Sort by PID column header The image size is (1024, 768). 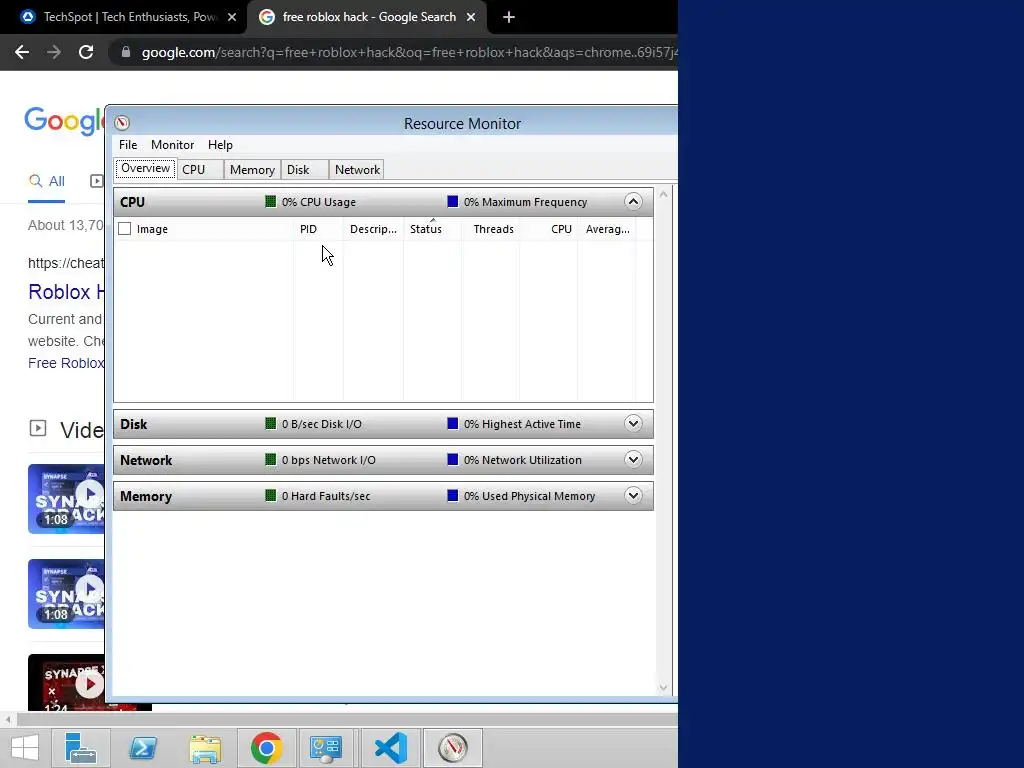(x=318, y=229)
